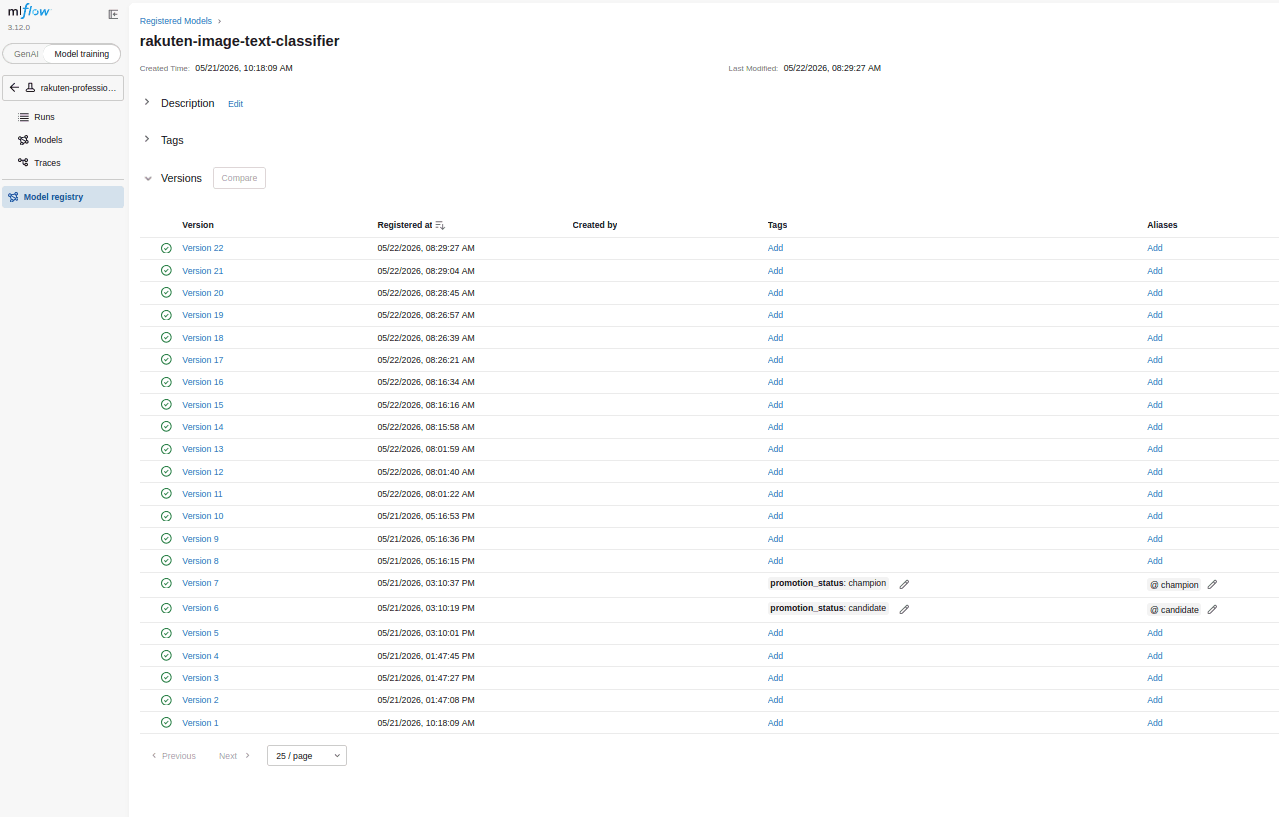Viewport: 1279px width, 817px height.
Task: Collapse the sidebar with the panel icon
Action: point(113,15)
